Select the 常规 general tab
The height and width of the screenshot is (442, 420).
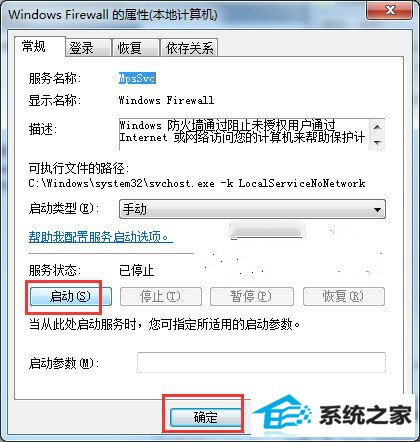click(x=39, y=46)
